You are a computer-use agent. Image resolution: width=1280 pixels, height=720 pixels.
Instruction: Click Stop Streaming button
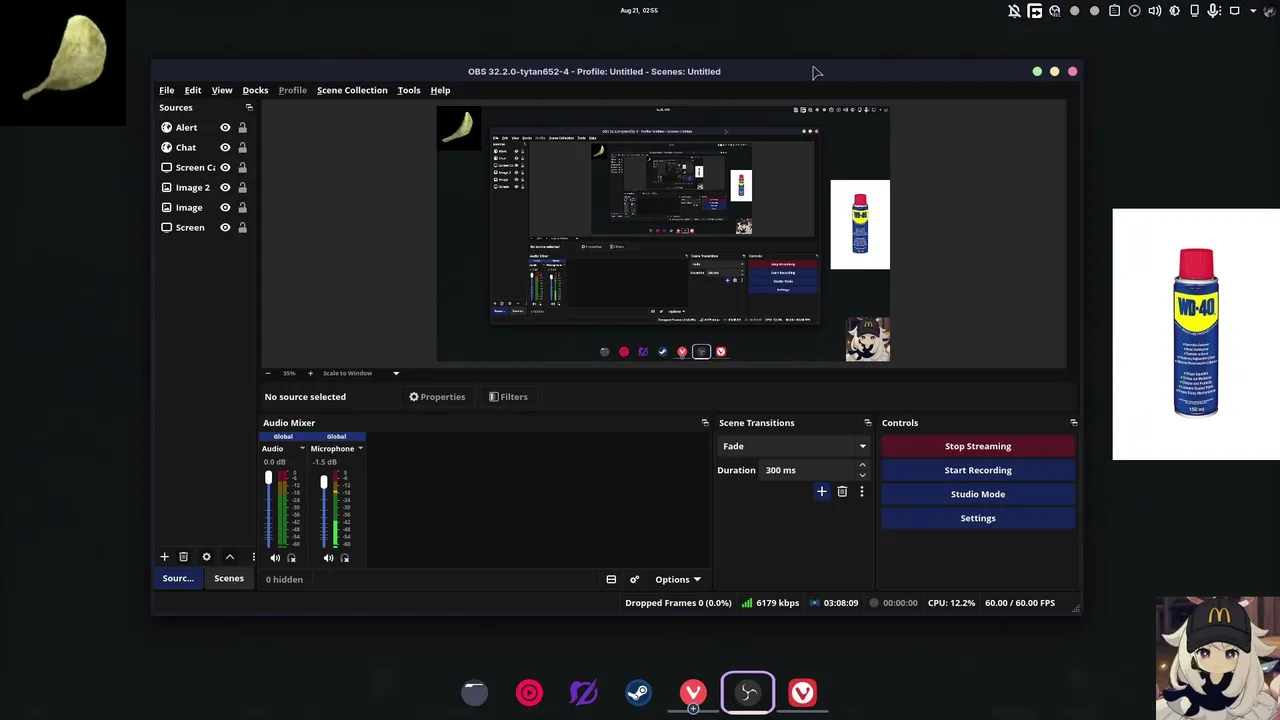coord(978,446)
